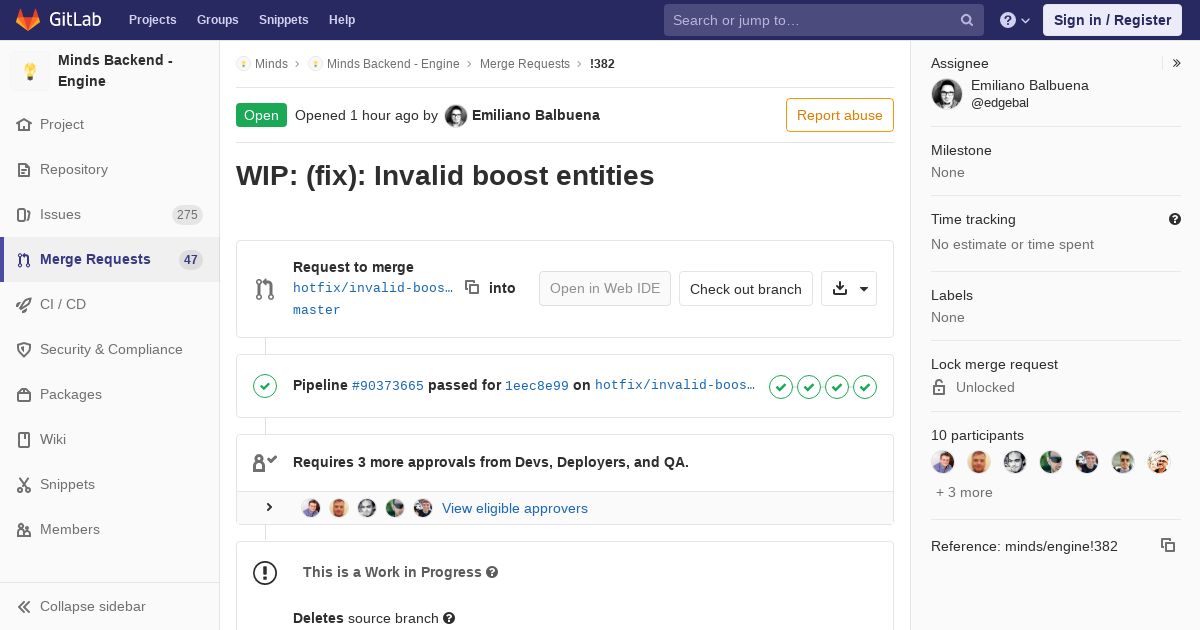This screenshot has width=1200, height=630.
Task: Open the Projects navbar menu
Action: (152, 20)
